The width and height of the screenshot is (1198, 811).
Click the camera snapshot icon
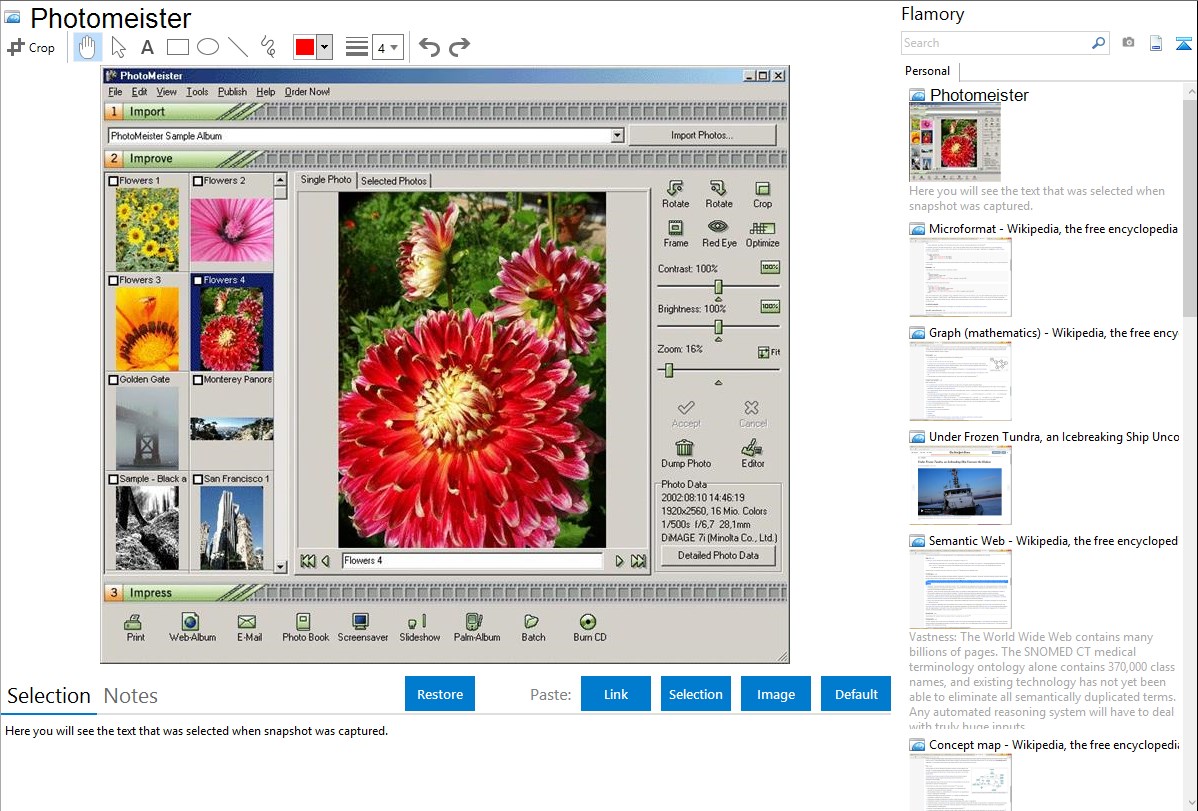[x=1128, y=43]
